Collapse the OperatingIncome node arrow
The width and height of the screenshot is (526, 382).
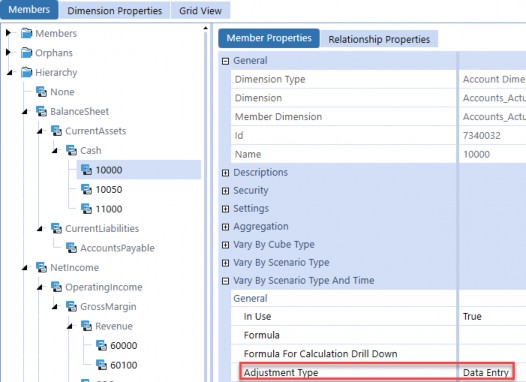click(x=40, y=287)
